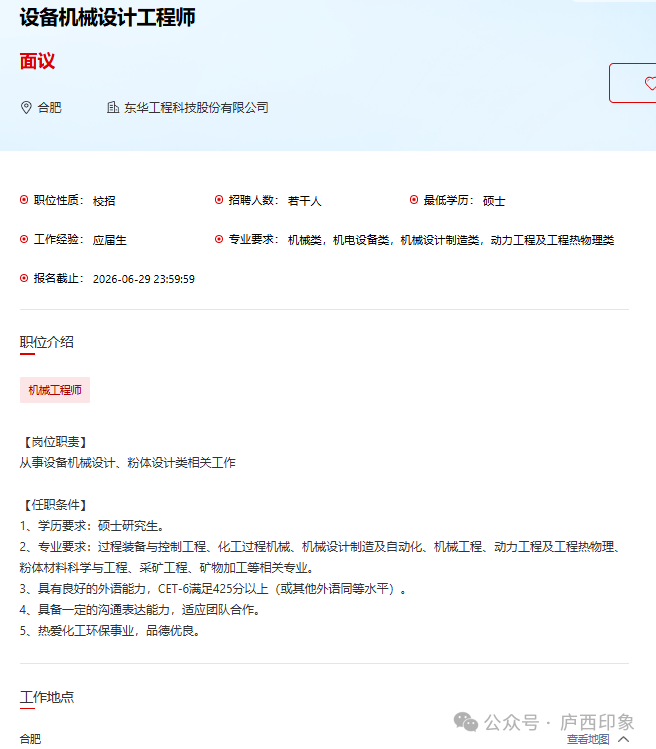This screenshot has width=656, height=749.
Task: Click the line 从事设备机械设计、粉体设计类相关工作
Action: click(x=128, y=462)
